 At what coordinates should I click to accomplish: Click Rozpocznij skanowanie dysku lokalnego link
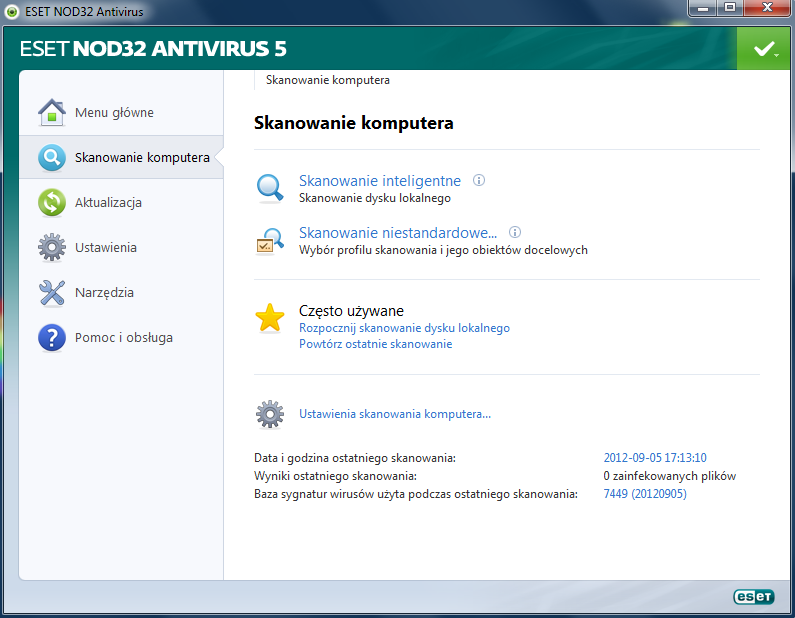[x=404, y=328]
